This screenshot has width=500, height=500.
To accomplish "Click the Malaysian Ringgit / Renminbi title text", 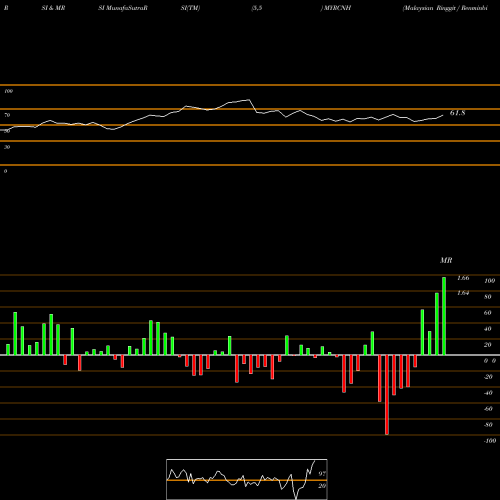I will pos(445,8).
